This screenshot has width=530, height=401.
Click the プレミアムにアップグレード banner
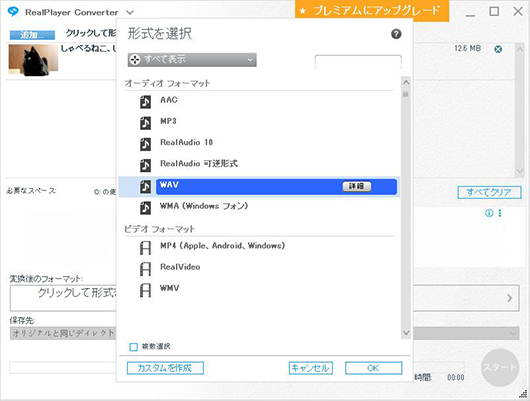tap(372, 10)
